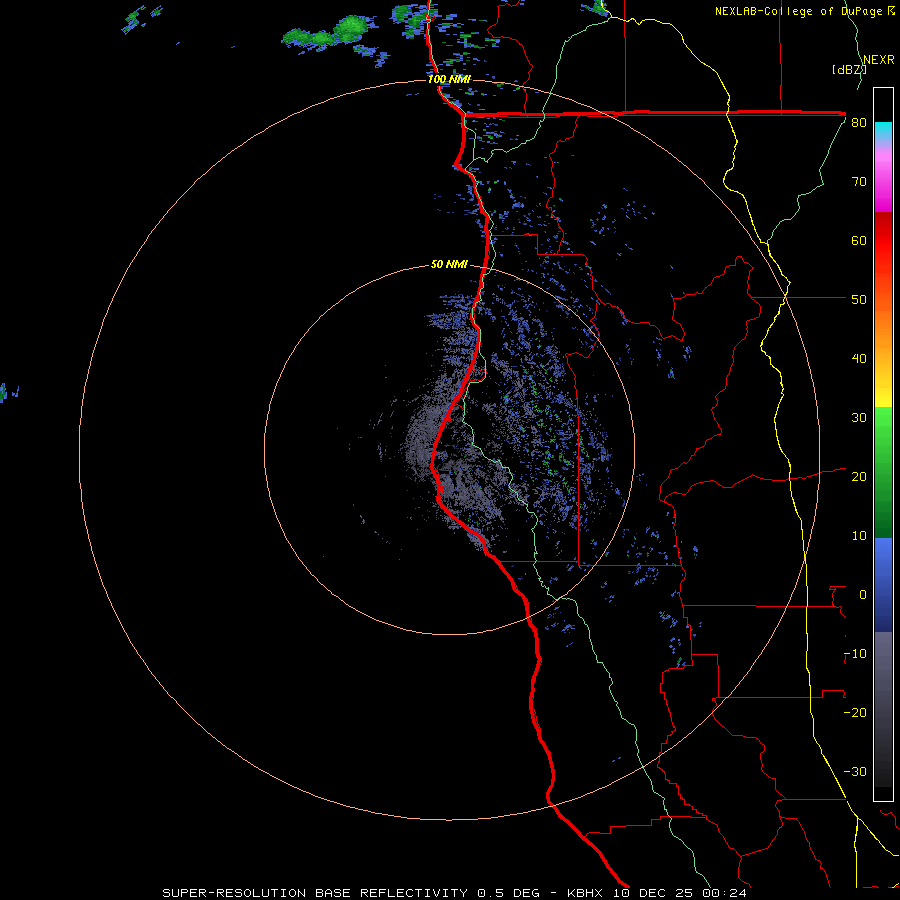Click the dBZ unit label above the scale
Image resolution: width=900 pixels, height=900 pixels.
pos(849,69)
